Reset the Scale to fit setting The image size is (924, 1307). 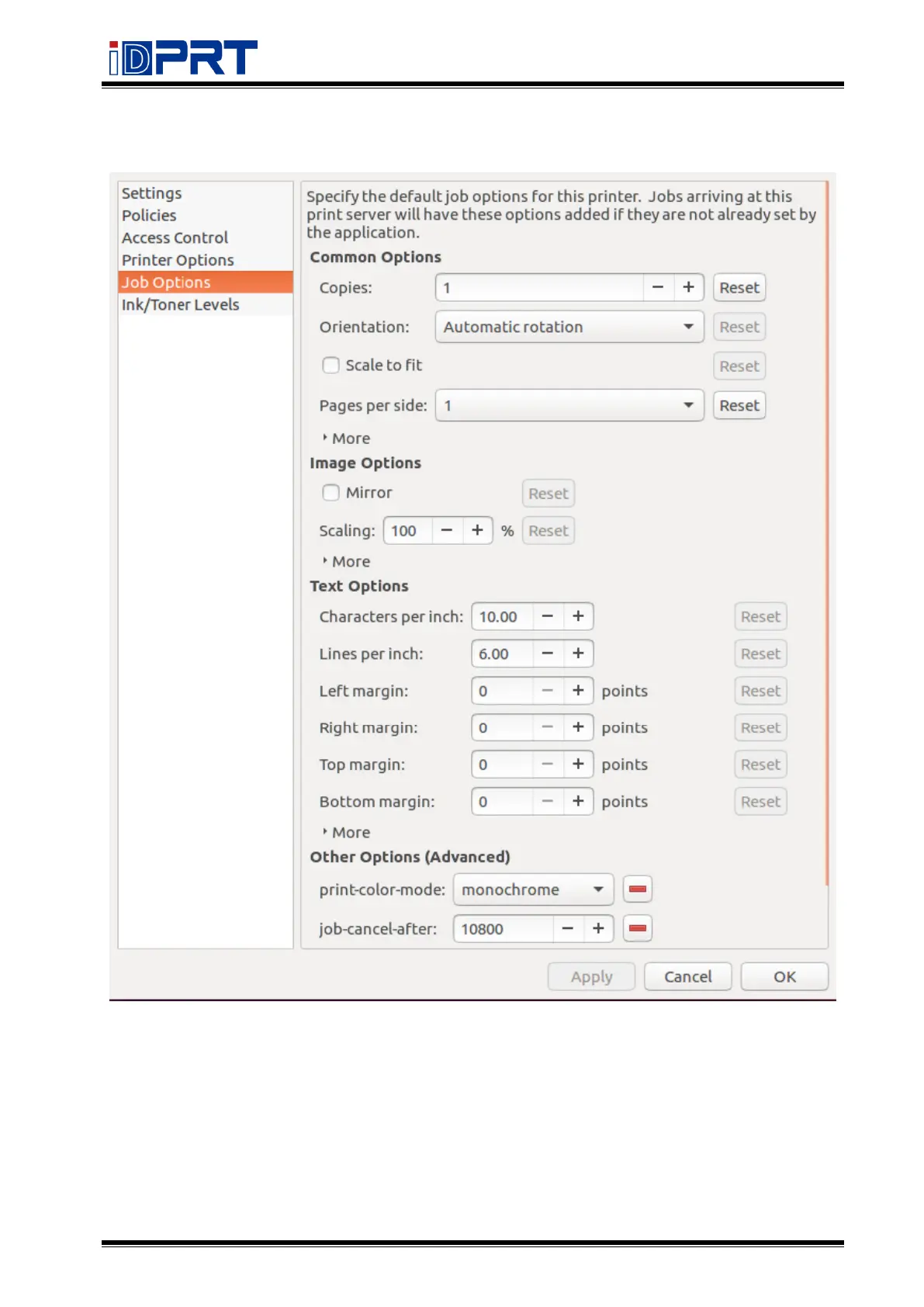click(x=739, y=366)
